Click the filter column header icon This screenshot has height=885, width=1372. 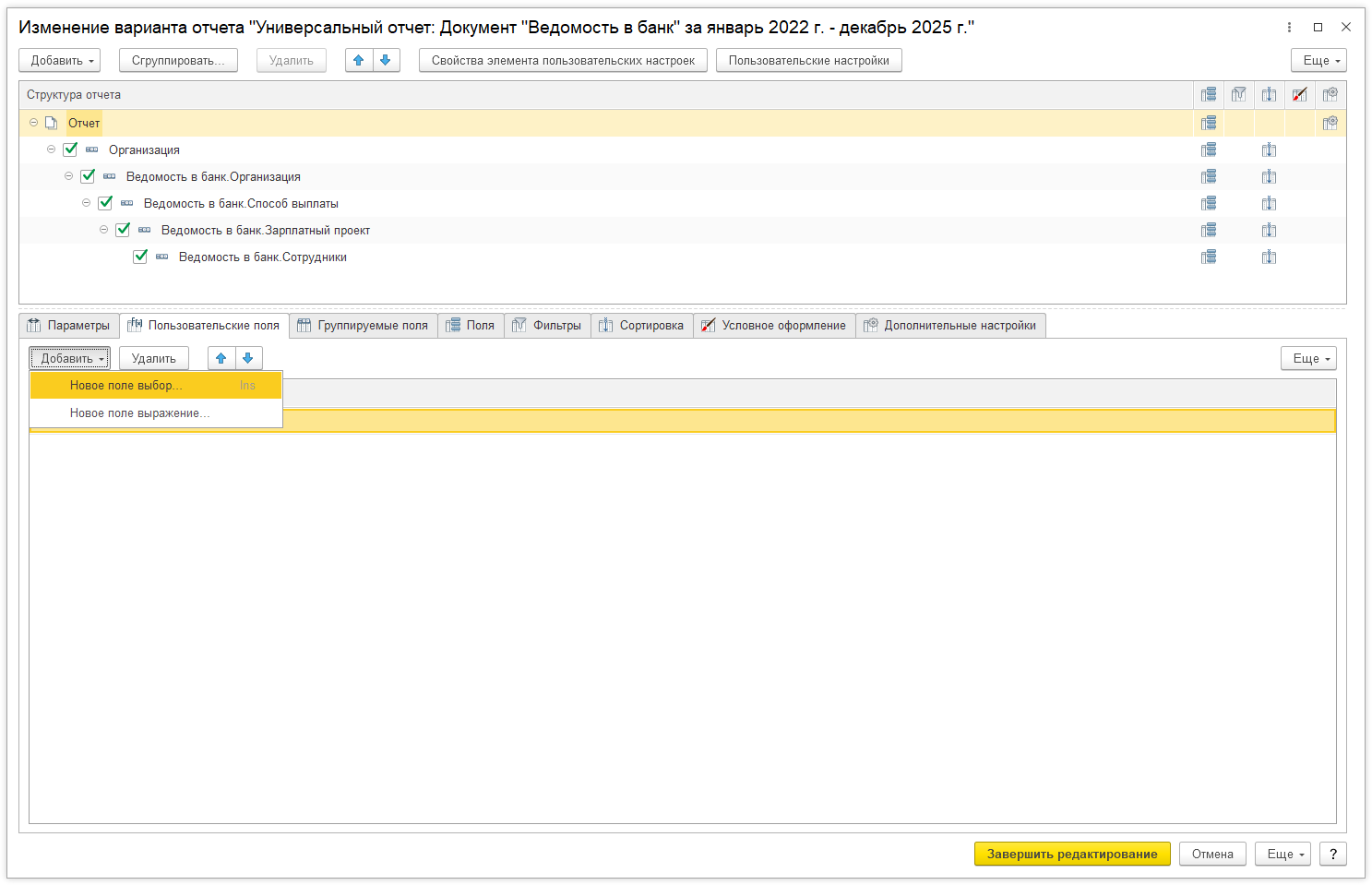pyautogui.click(x=1238, y=94)
